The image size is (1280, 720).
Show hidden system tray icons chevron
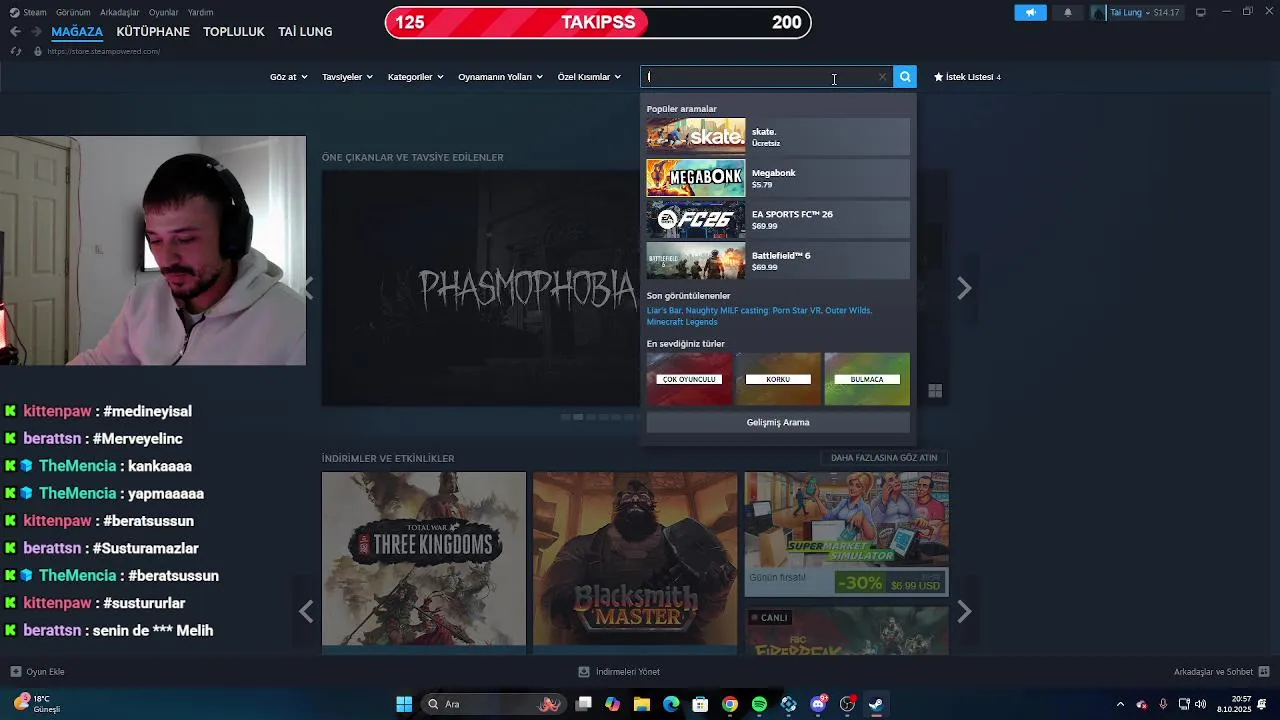click(1120, 704)
